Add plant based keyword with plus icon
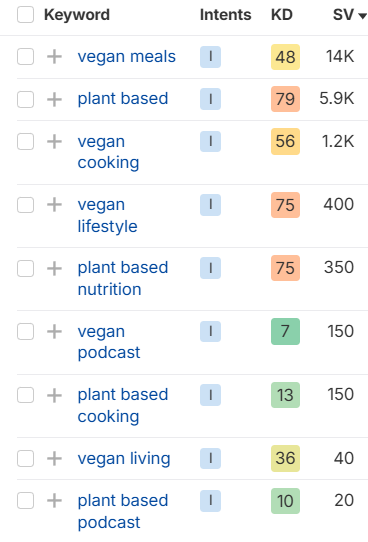This screenshot has width=368, height=542. 54,100
